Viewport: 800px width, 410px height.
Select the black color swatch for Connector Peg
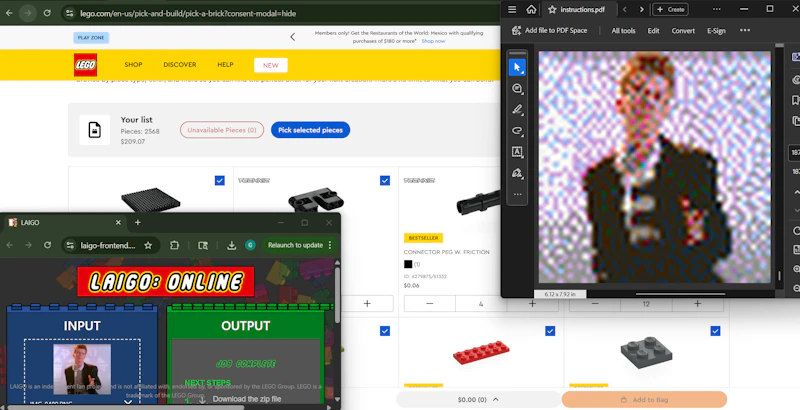click(x=408, y=264)
